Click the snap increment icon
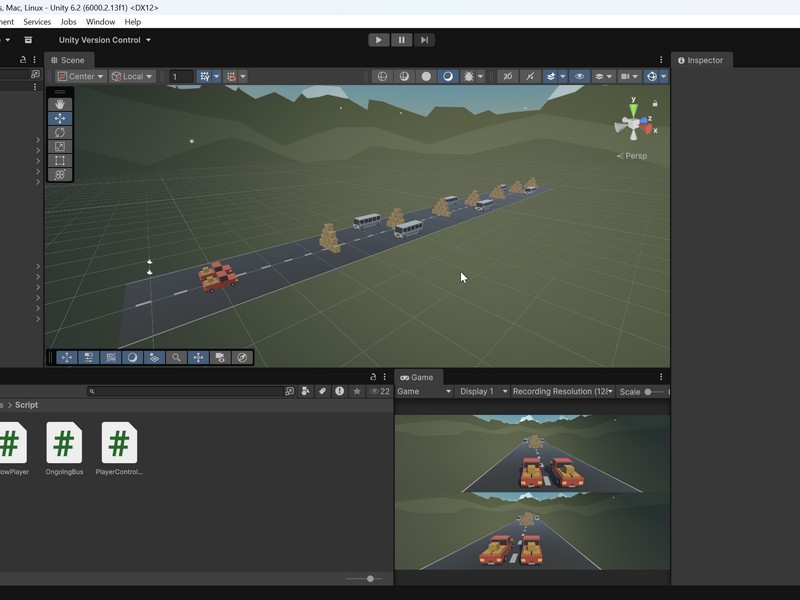The image size is (800, 600). (231, 77)
